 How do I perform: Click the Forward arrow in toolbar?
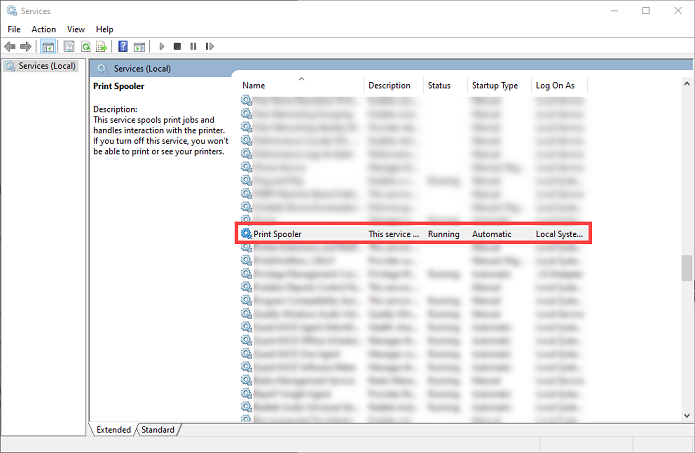pos(25,46)
